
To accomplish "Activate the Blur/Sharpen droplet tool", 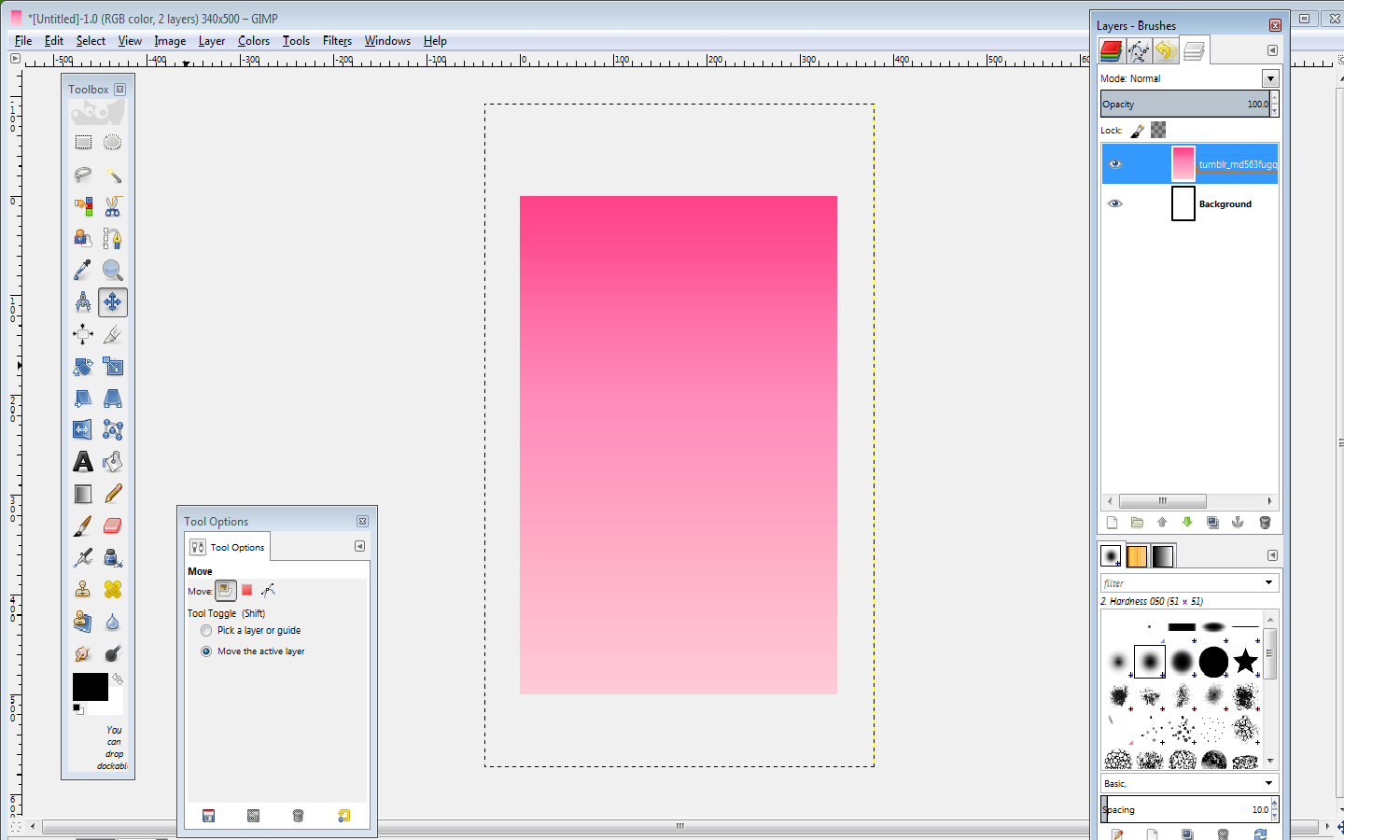I will click(113, 622).
